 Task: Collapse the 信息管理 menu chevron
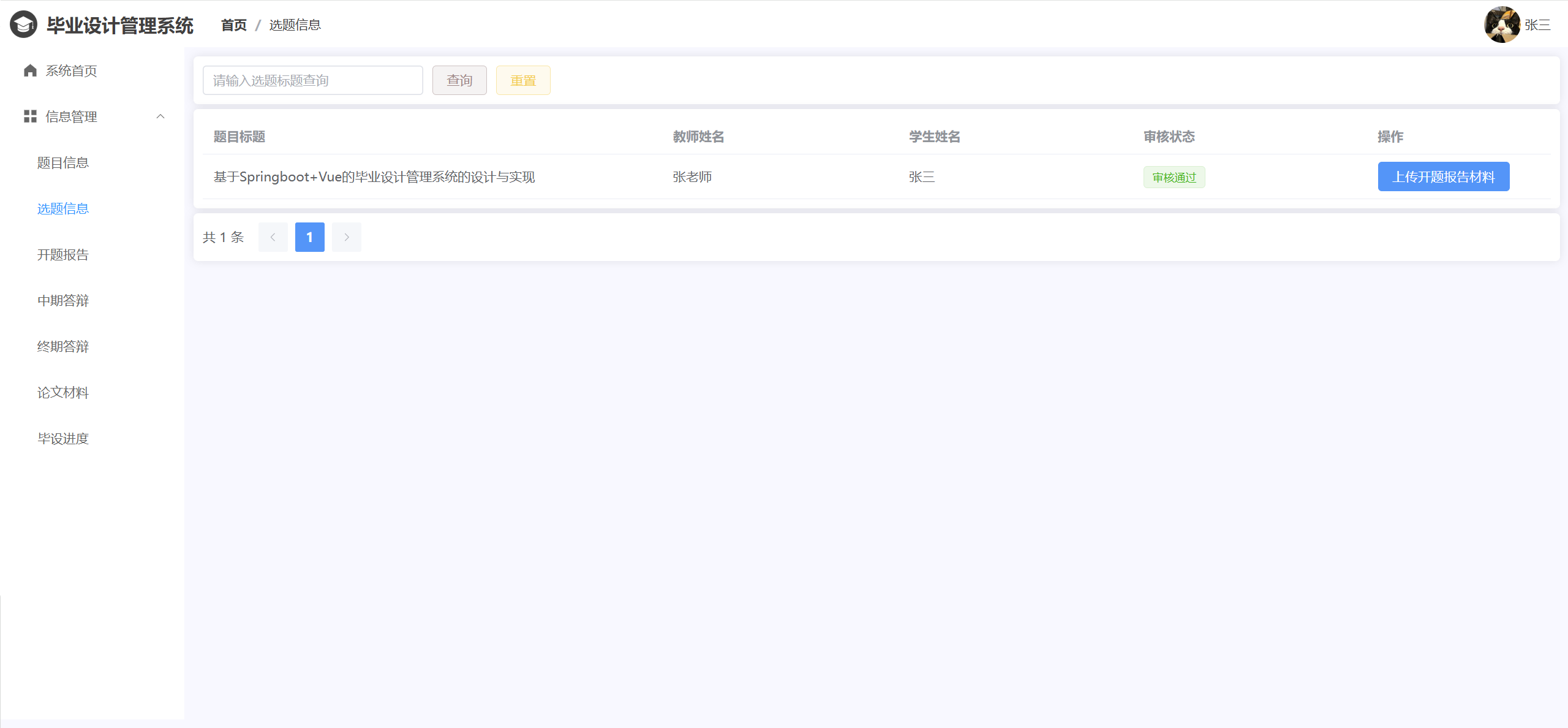coord(160,116)
